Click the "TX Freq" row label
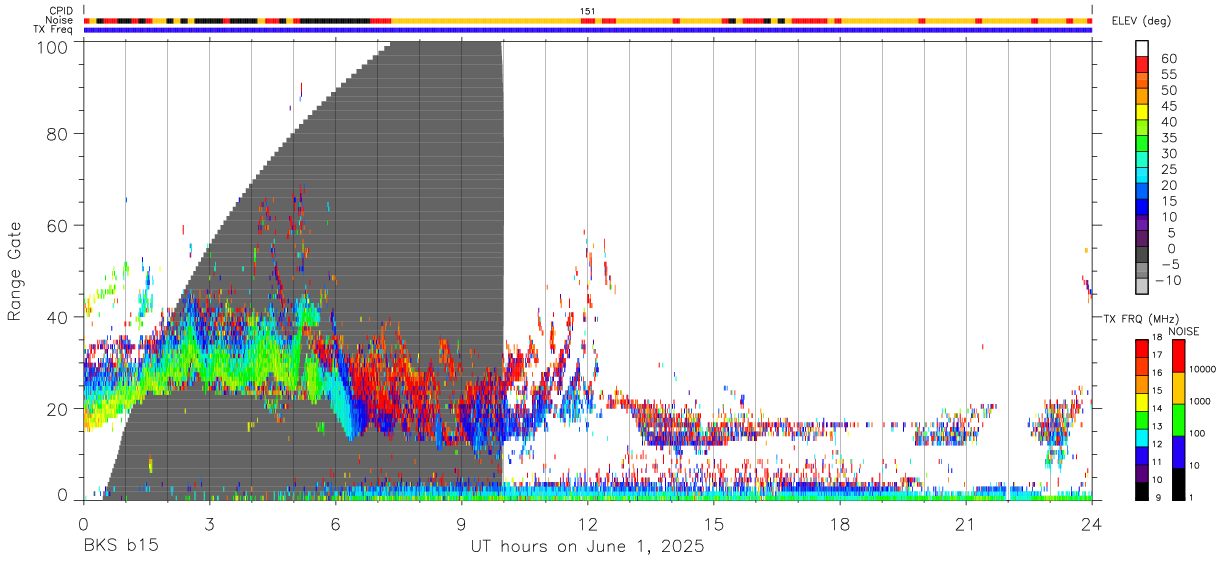The image size is (1228, 567). pyautogui.click(x=53, y=30)
